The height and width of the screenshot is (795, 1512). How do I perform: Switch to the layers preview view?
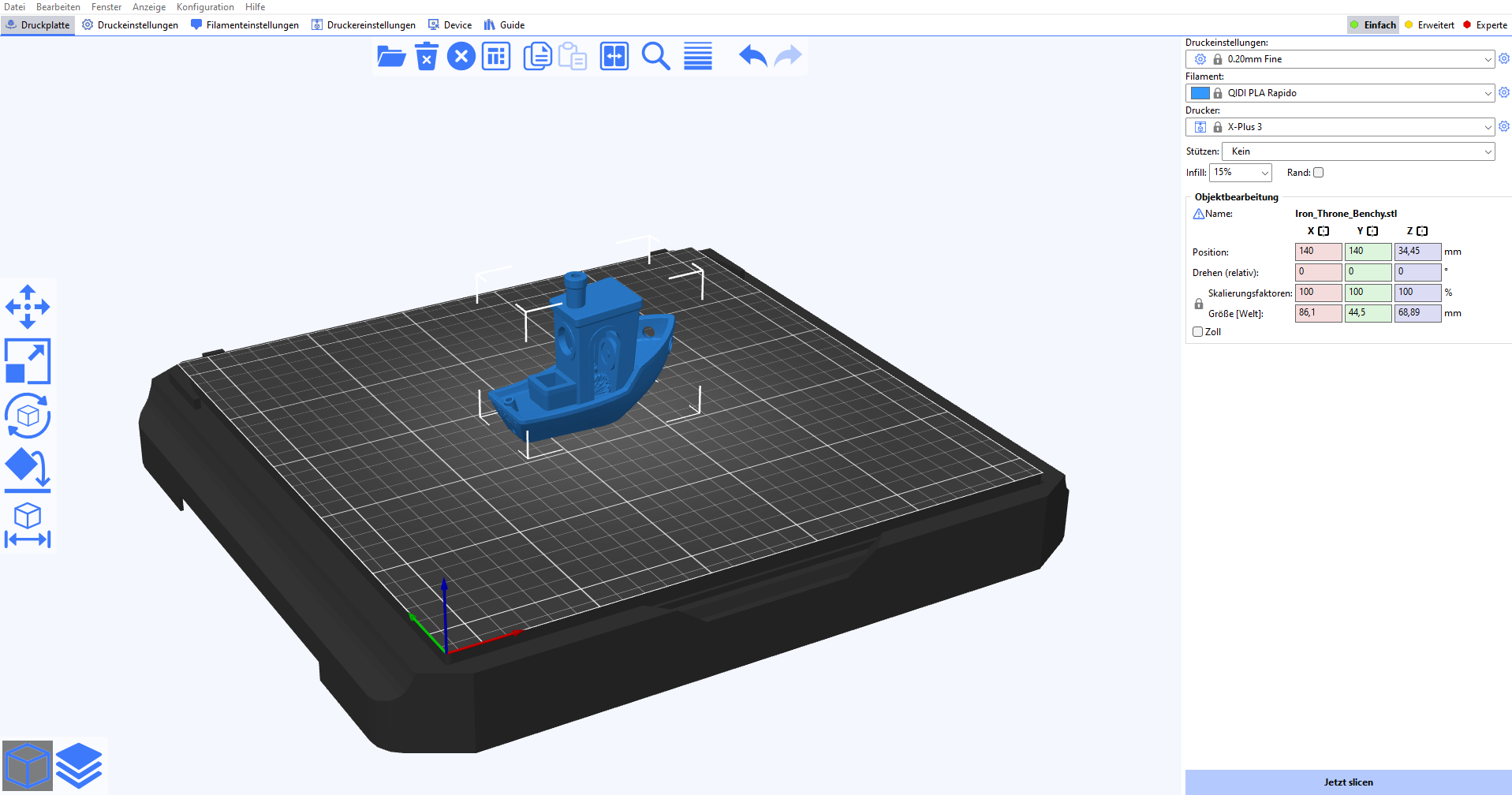[x=79, y=766]
